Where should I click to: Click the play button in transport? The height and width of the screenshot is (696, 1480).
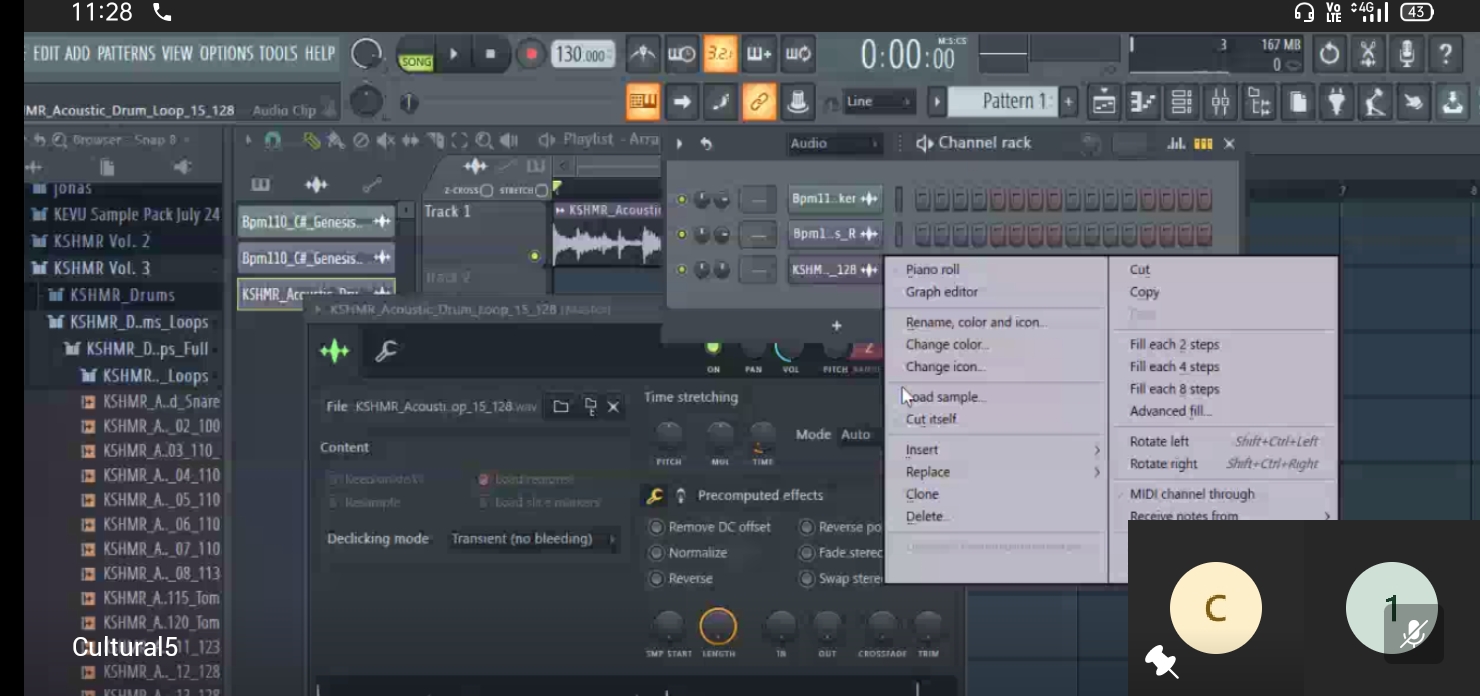click(453, 54)
